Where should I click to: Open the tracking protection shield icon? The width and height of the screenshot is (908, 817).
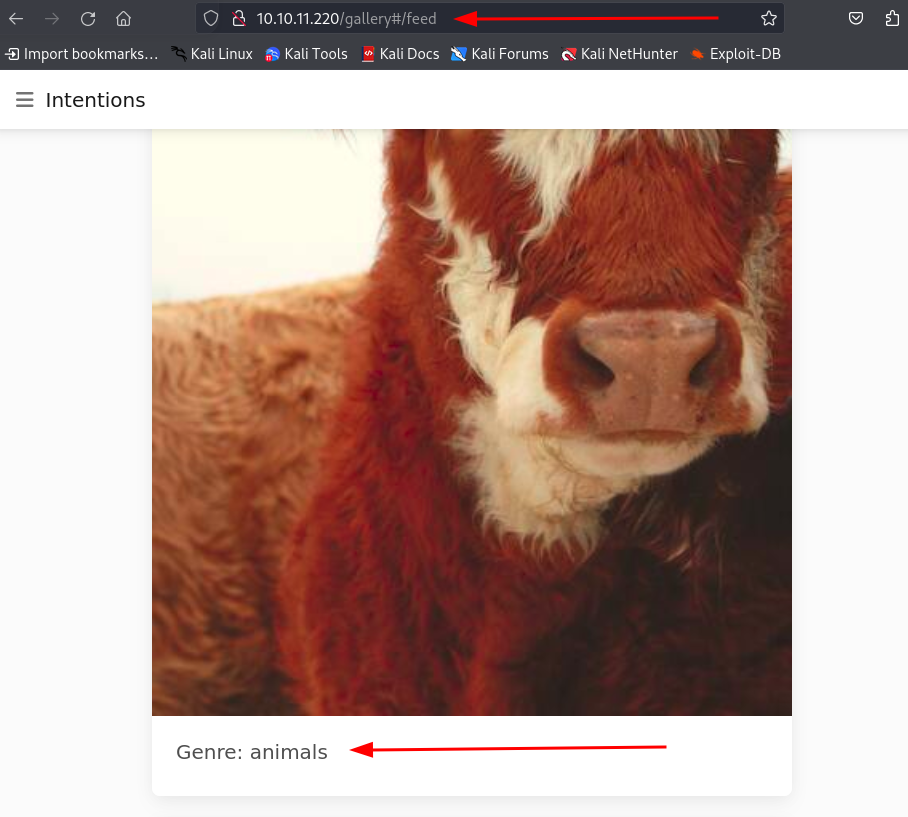click(x=211, y=18)
